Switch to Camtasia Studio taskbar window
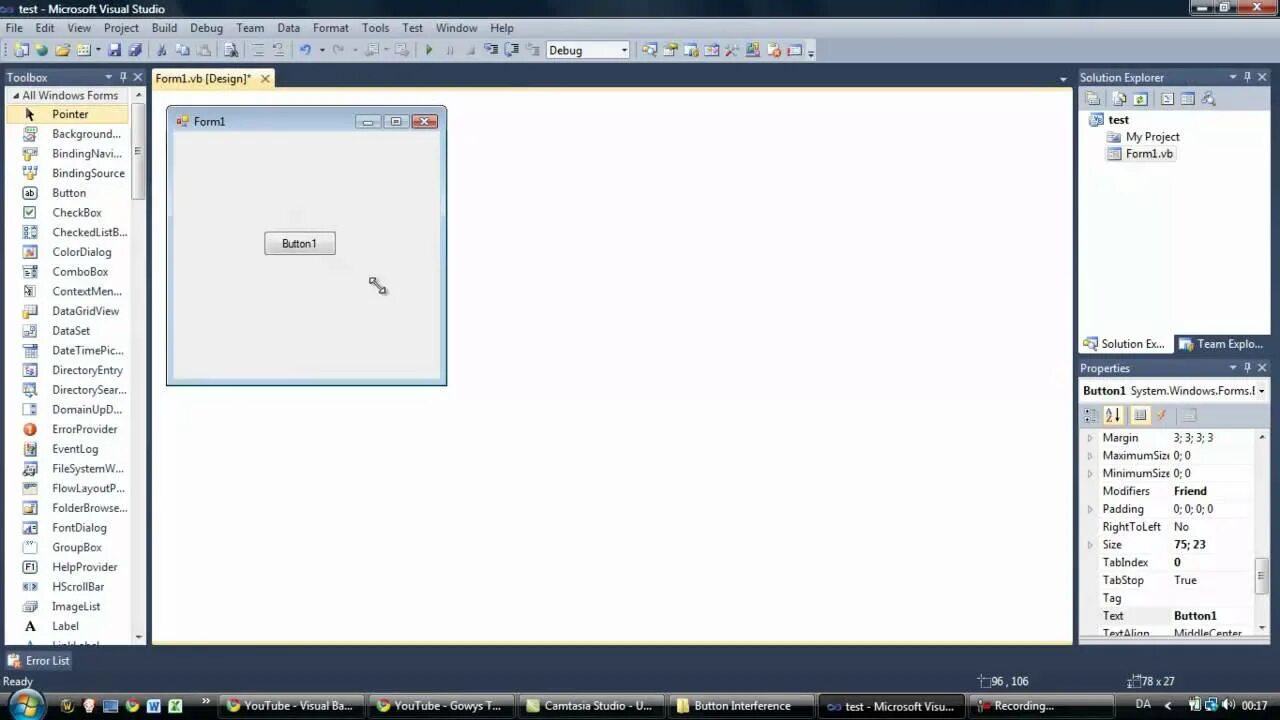 point(591,706)
